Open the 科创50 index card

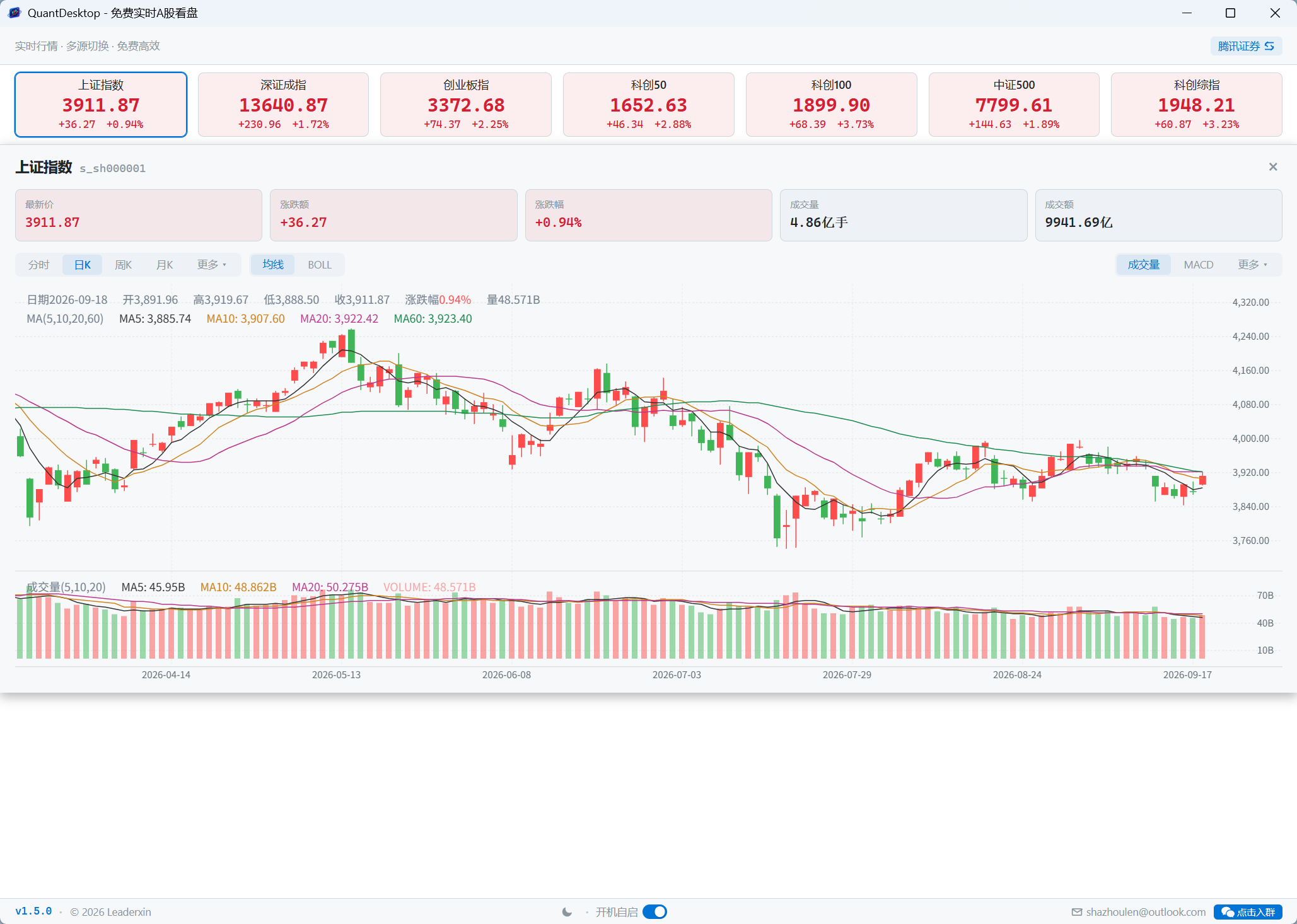coord(649,105)
